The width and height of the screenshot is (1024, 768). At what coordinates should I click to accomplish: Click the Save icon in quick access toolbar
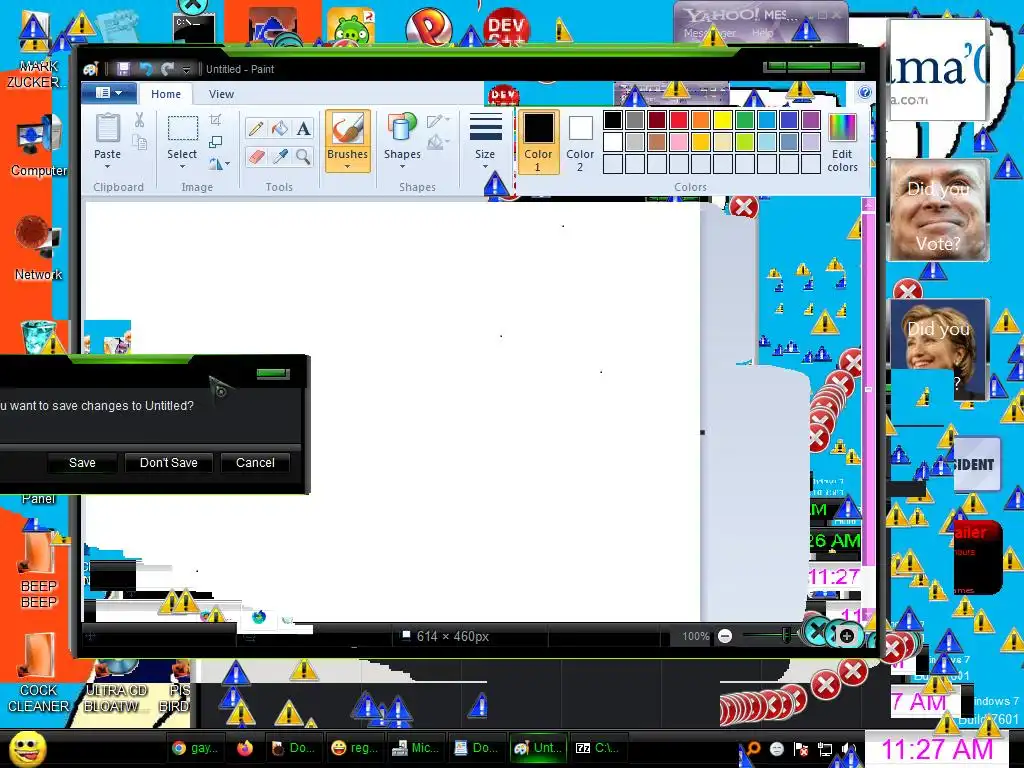(x=123, y=69)
